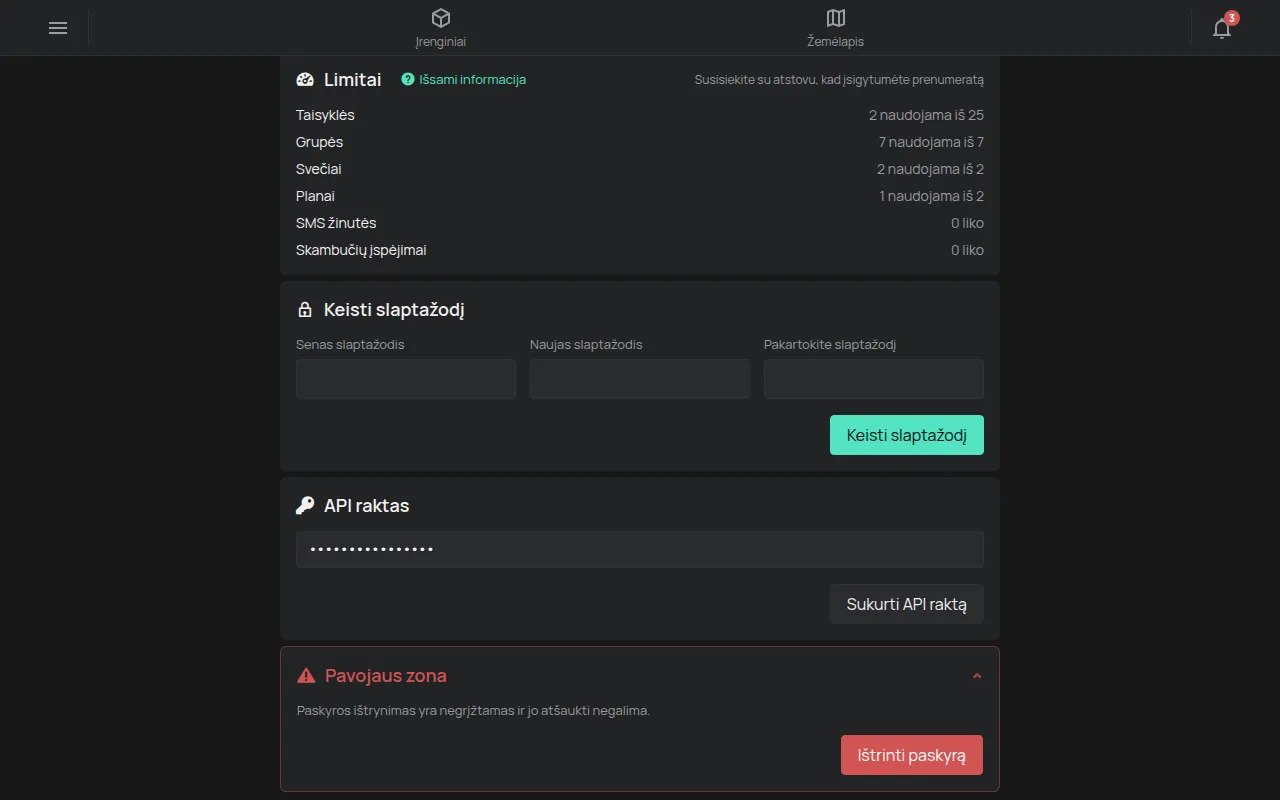Focus the Pakartokite slaptažodį field
The height and width of the screenshot is (800, 1280).
[874, 379]
